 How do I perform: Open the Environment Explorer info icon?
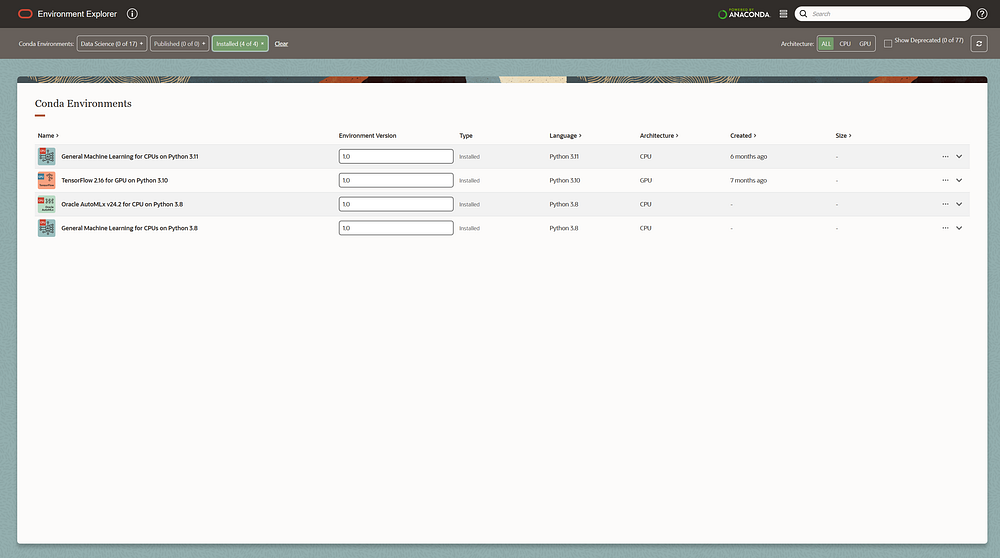132,13
